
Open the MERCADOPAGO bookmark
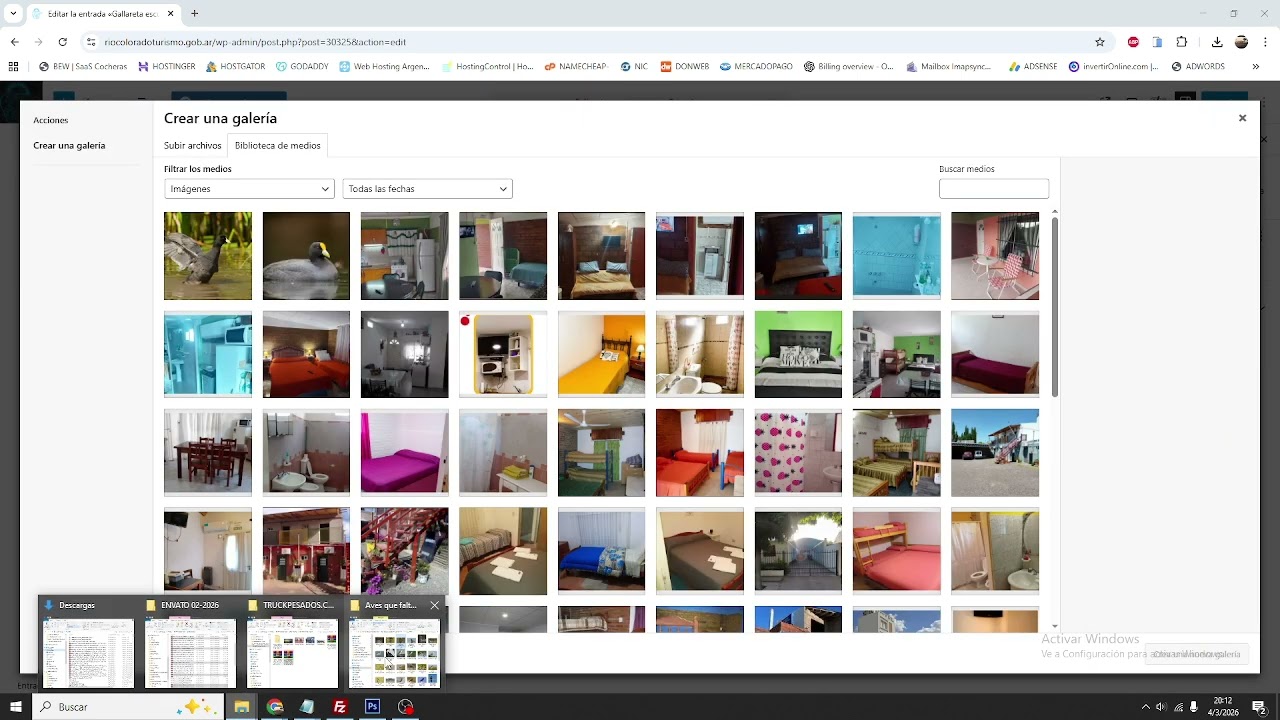tap(756, 67)
